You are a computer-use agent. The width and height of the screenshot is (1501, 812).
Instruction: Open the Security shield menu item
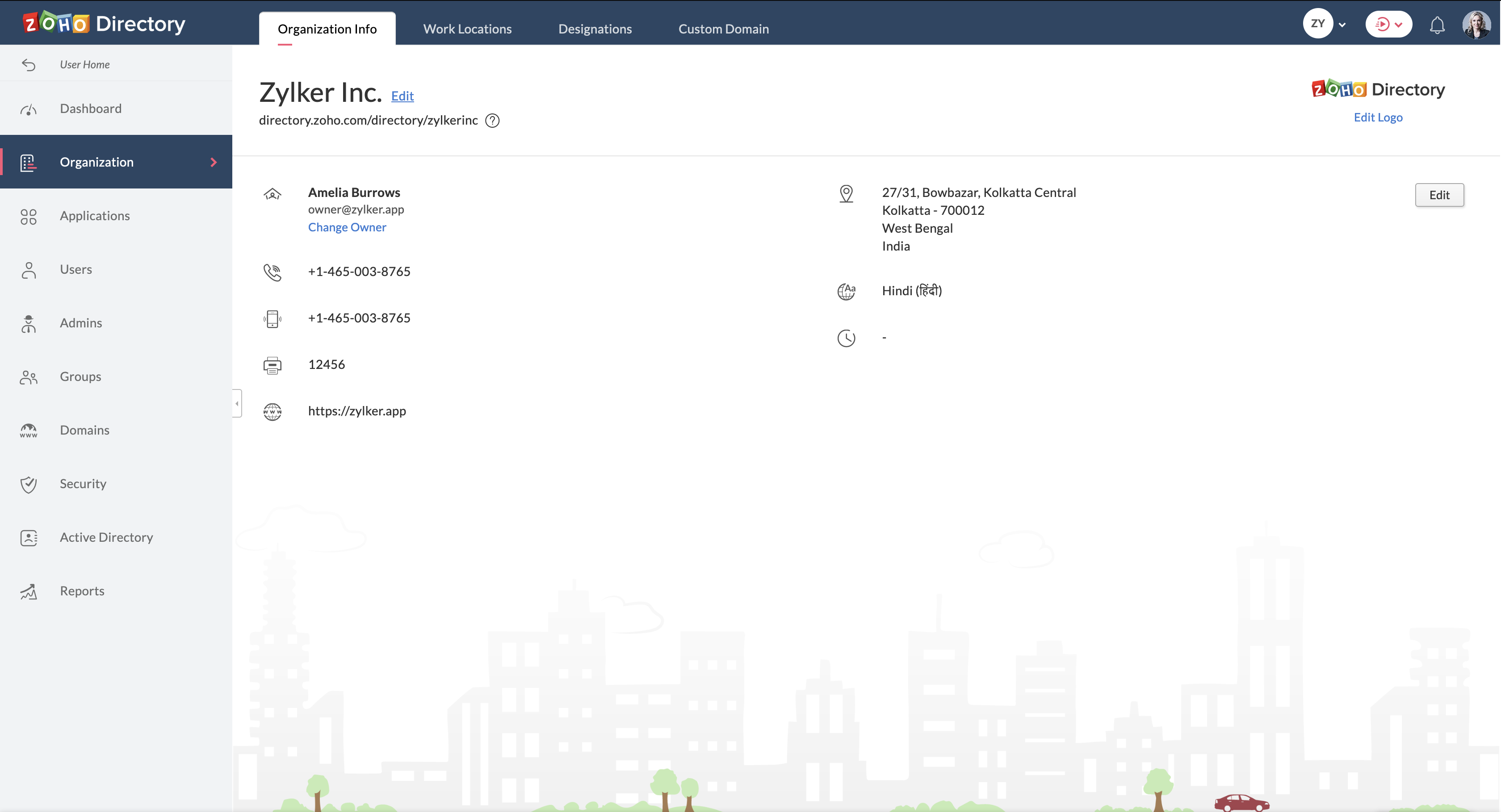83,483
